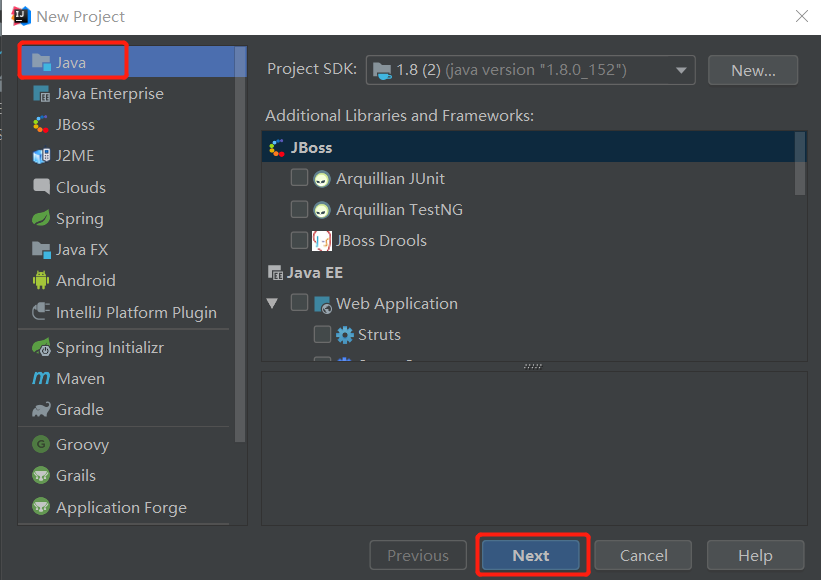The image size is (821, 580).
Task: Select Java Enterprise project type
Action: (109, 93)
